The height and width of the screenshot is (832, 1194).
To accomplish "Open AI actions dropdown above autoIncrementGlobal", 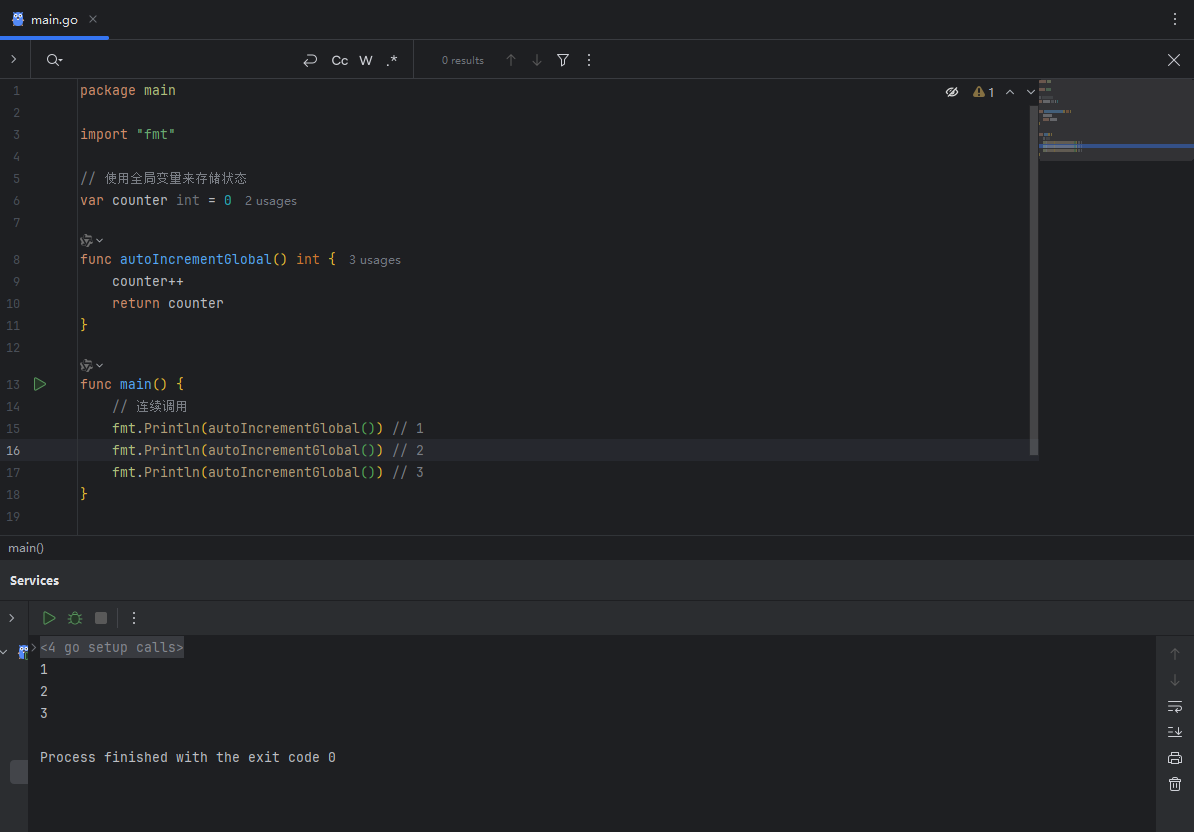I will pos(91,241).
